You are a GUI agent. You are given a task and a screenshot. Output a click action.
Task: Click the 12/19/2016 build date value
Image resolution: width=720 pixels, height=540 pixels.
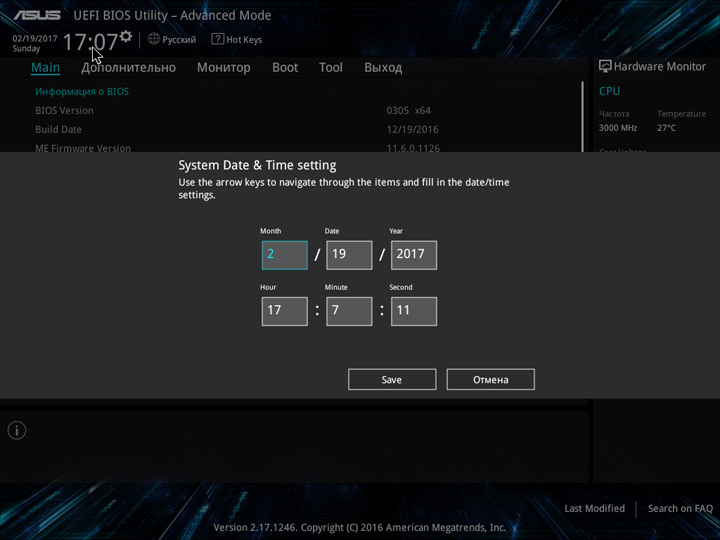point(412,129)
